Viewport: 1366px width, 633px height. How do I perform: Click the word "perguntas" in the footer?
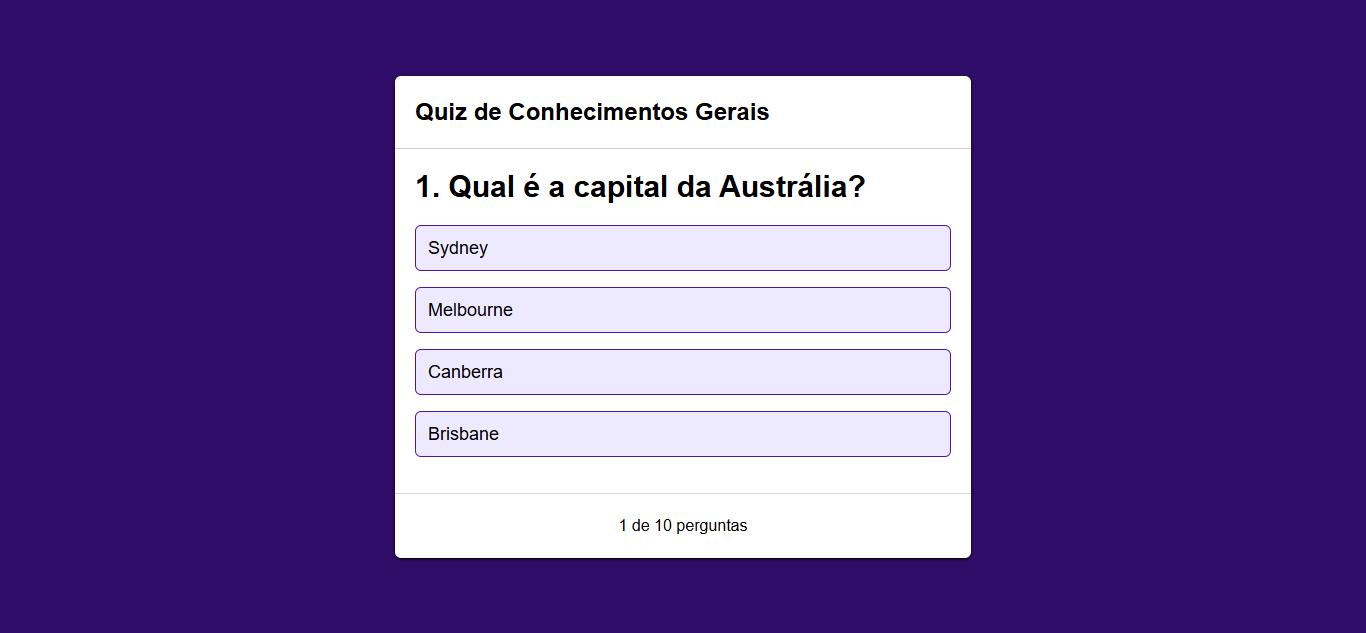click(712, 526)
